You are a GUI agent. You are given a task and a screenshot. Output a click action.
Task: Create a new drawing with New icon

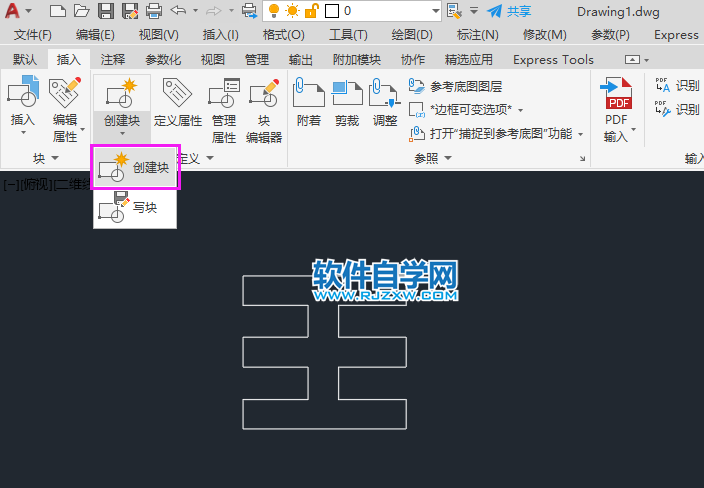click(57, 11)
